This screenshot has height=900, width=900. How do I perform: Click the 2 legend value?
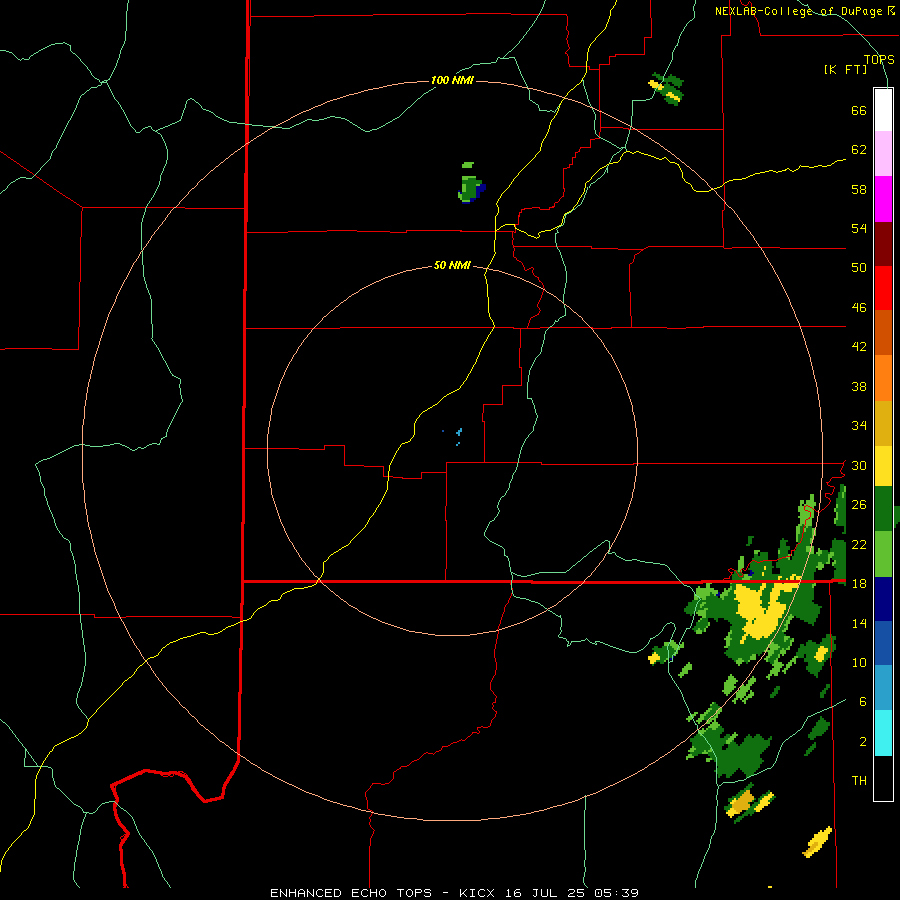pos(862,741)
